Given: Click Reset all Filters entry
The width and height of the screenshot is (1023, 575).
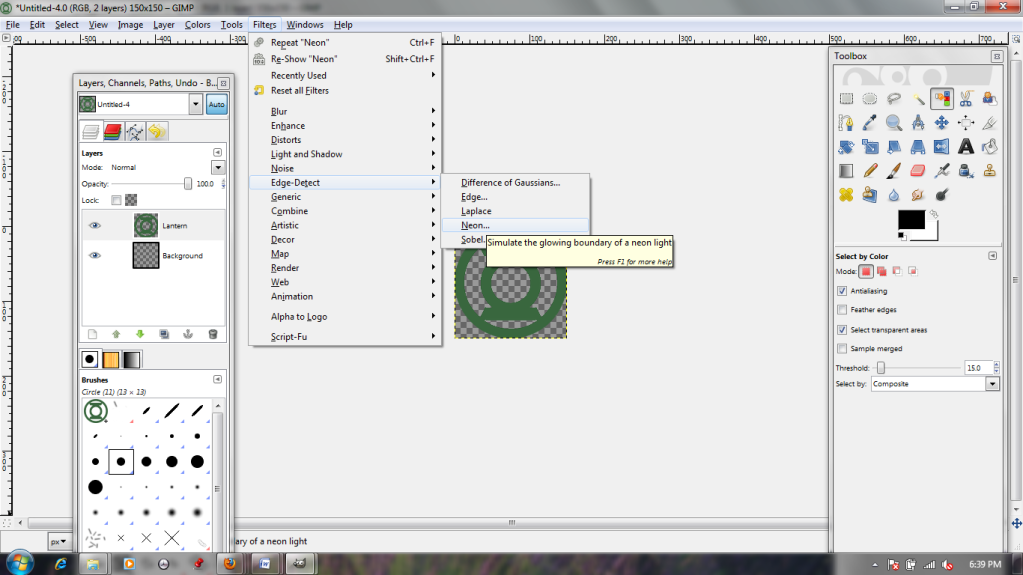Looking at the screenshot, I should [345, 91].
